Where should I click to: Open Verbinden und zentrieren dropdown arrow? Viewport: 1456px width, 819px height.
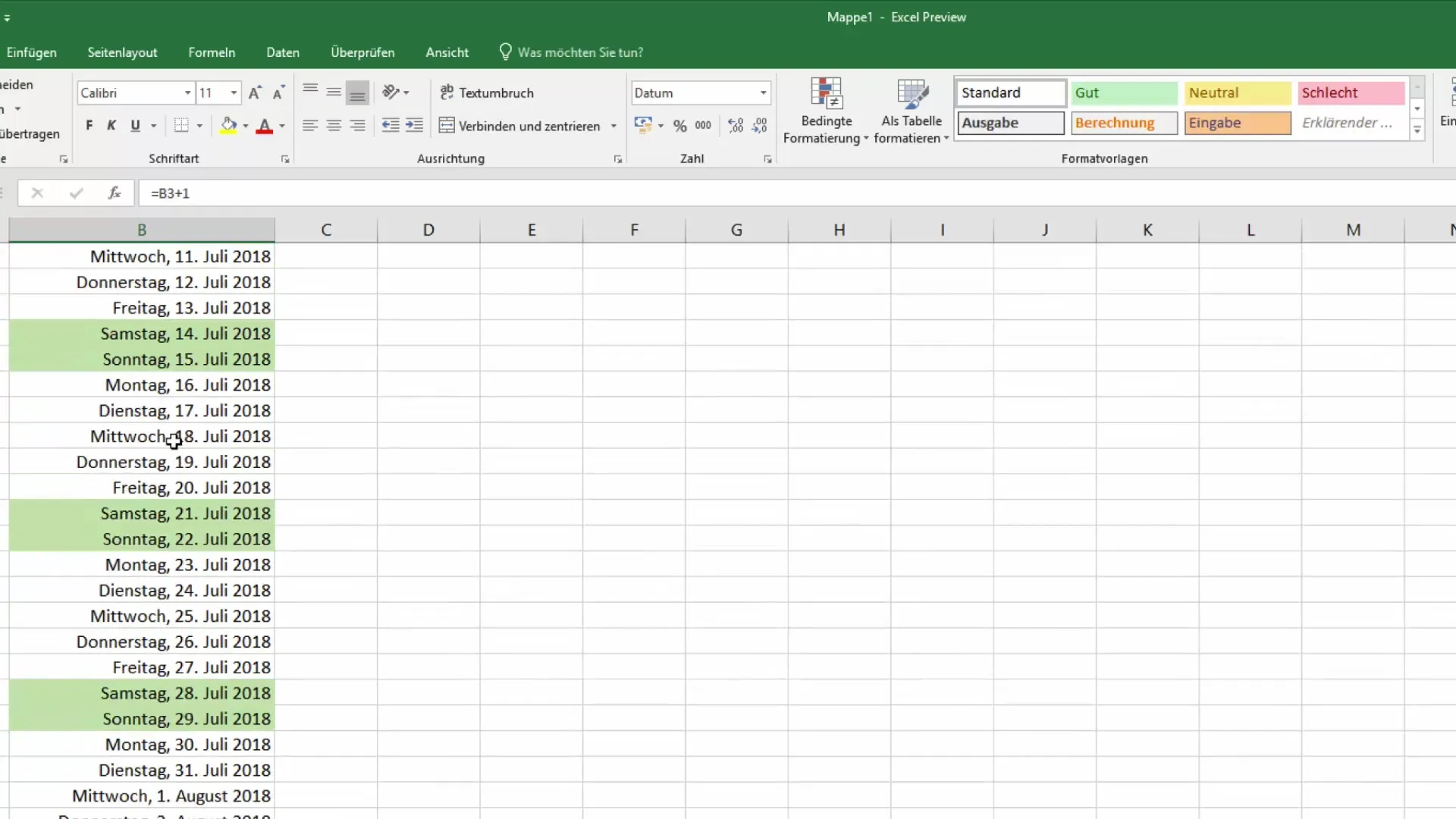coord(613,126)
